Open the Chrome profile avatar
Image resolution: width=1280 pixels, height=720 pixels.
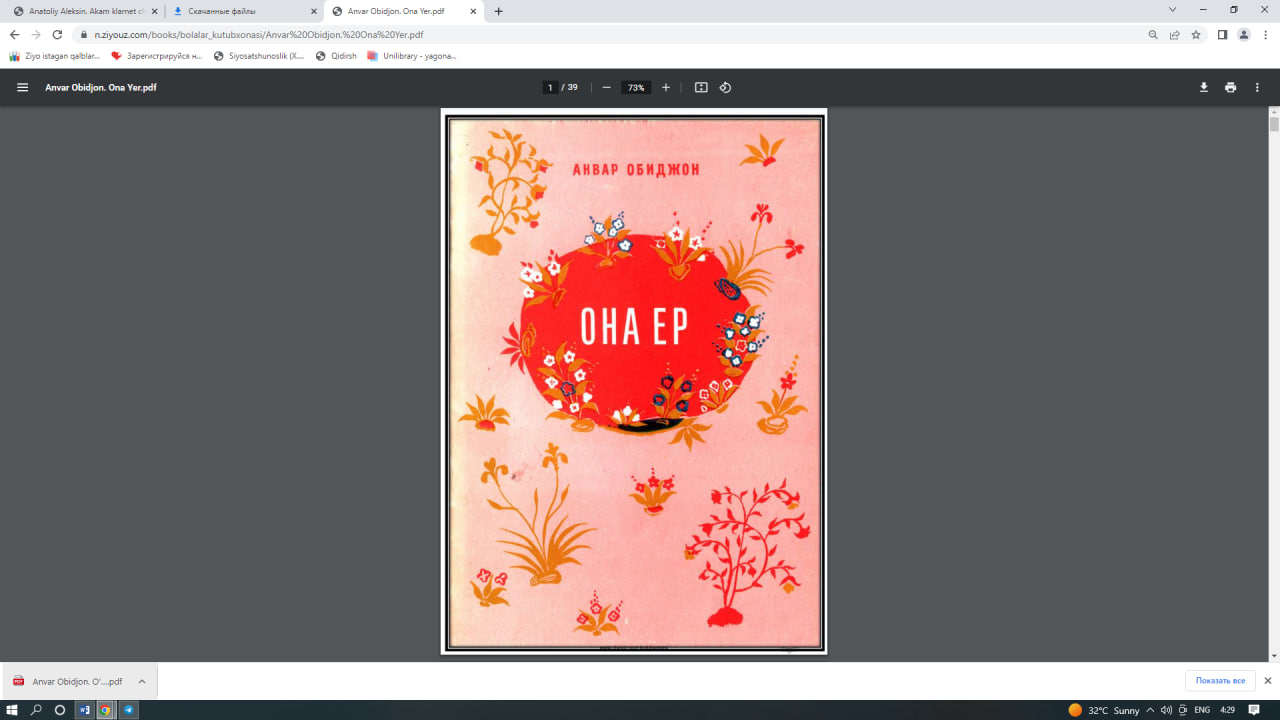pyautogui.click(x=1244, y=34)
